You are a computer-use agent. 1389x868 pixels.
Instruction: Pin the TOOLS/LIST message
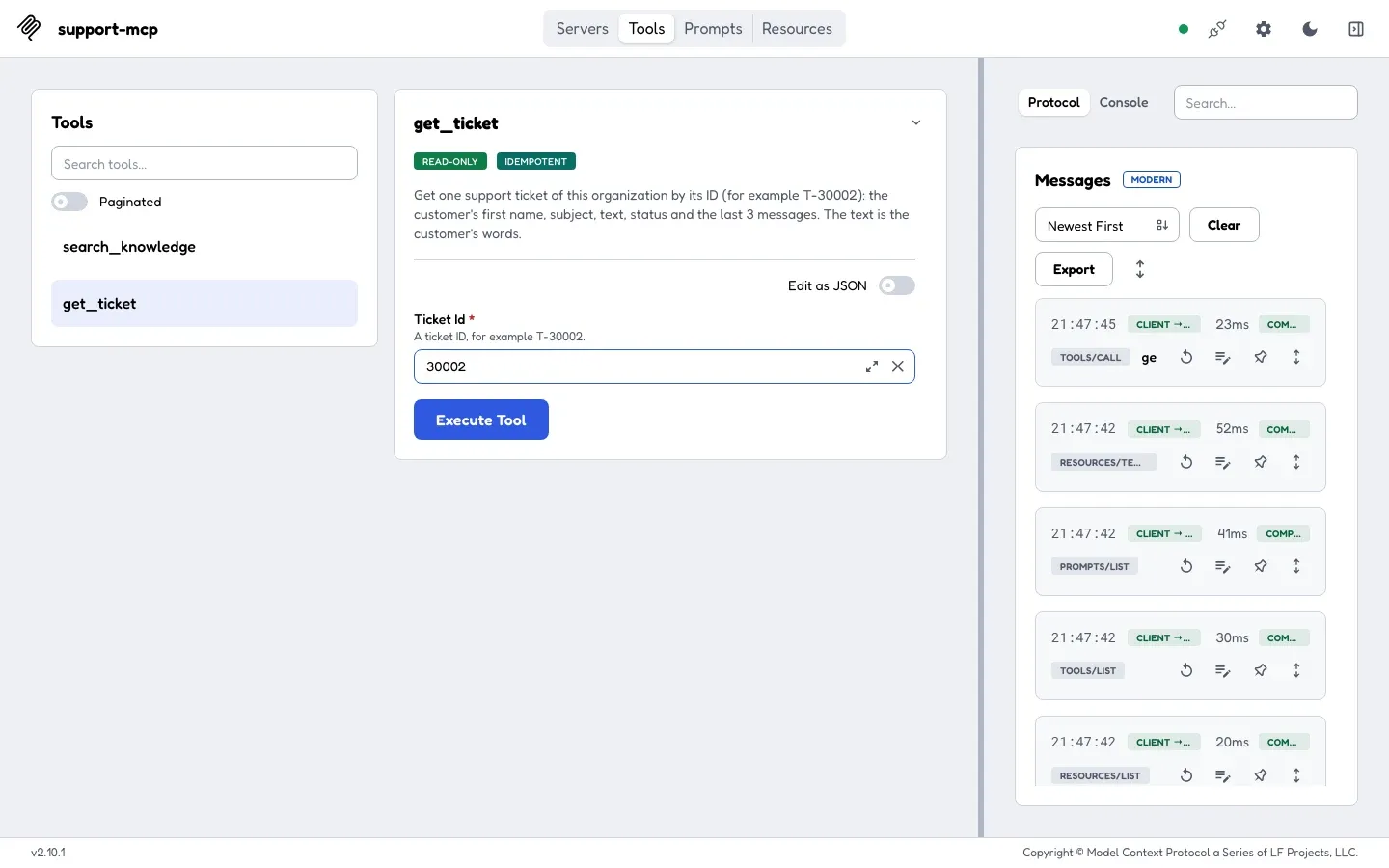coord(1261,670)
